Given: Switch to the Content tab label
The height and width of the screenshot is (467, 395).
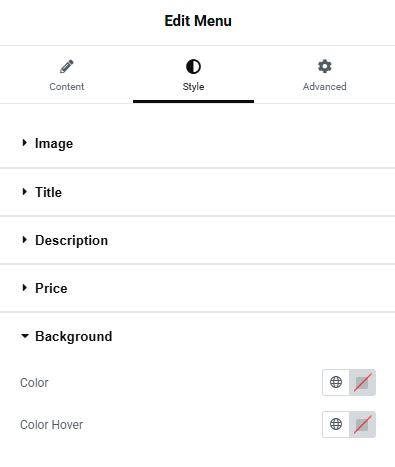Looking at the screenshot, I should (x=67, y=87).
